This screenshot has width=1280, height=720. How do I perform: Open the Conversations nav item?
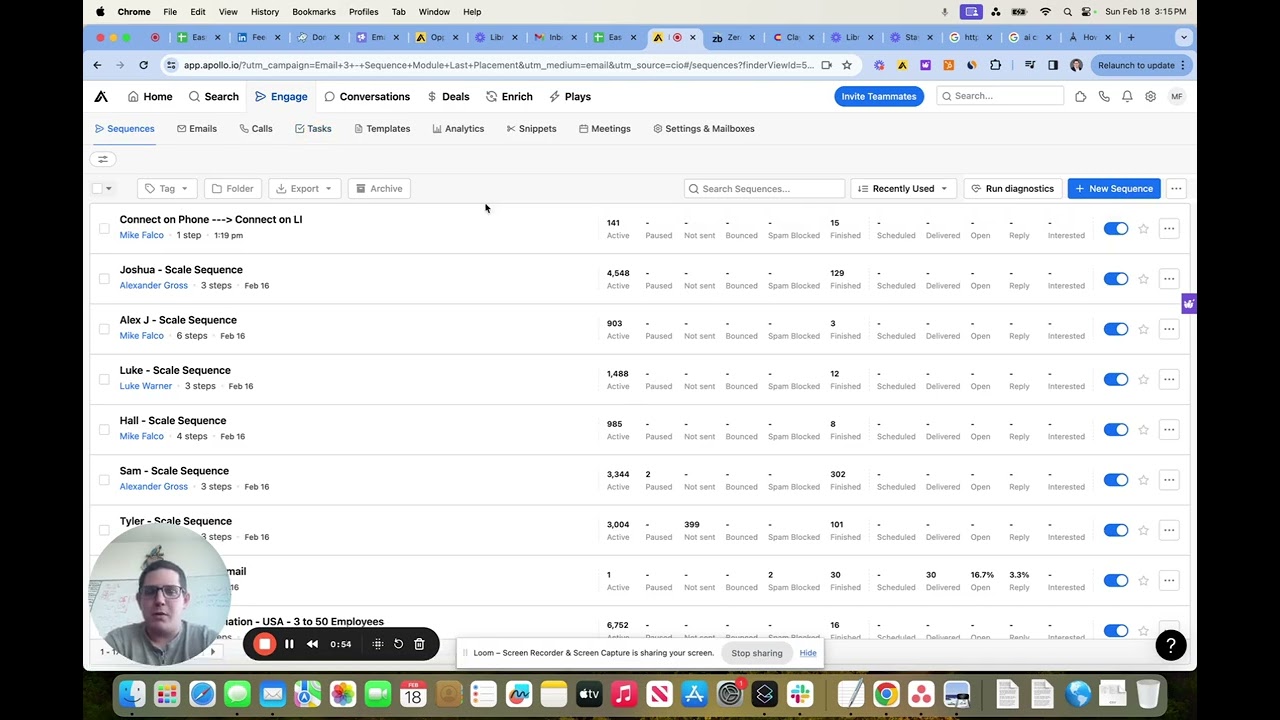click(x=367, y=97)
